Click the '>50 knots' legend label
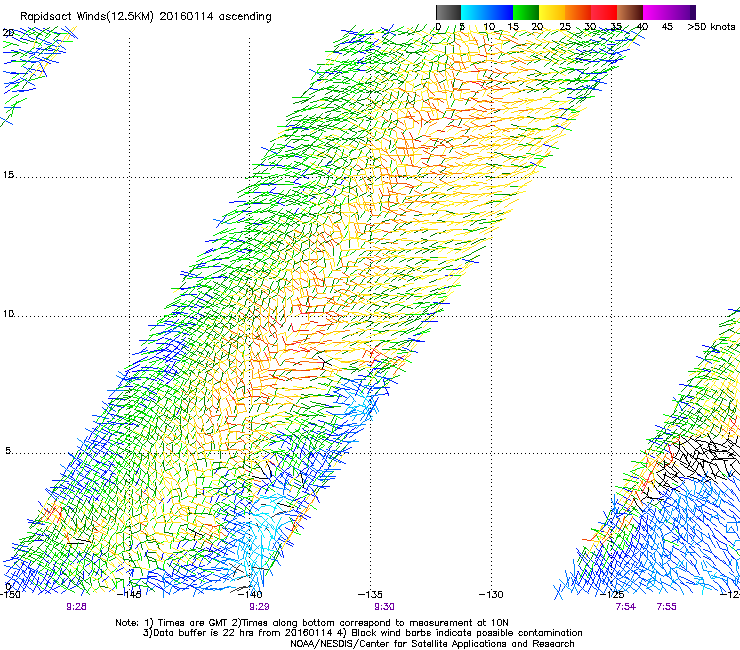Image resolution: width=740 pixels, height=650 pixels. click(711, 27)
